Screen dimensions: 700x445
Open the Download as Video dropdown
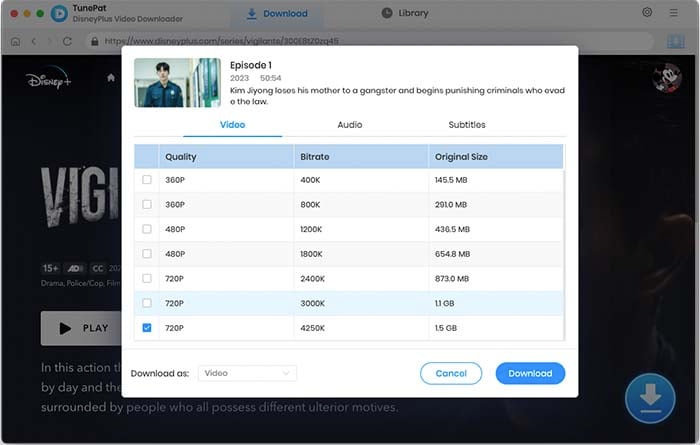tap(247, 373)
